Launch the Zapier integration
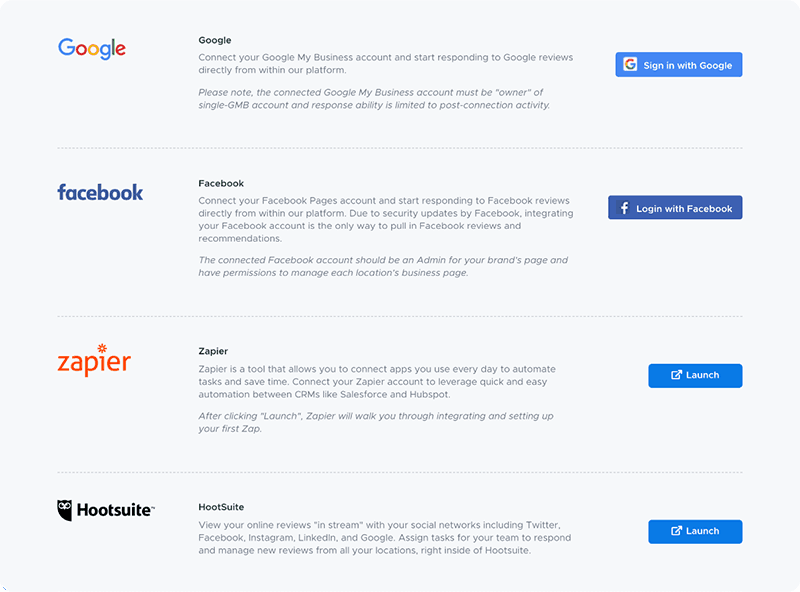 click(x=695, y=376)
